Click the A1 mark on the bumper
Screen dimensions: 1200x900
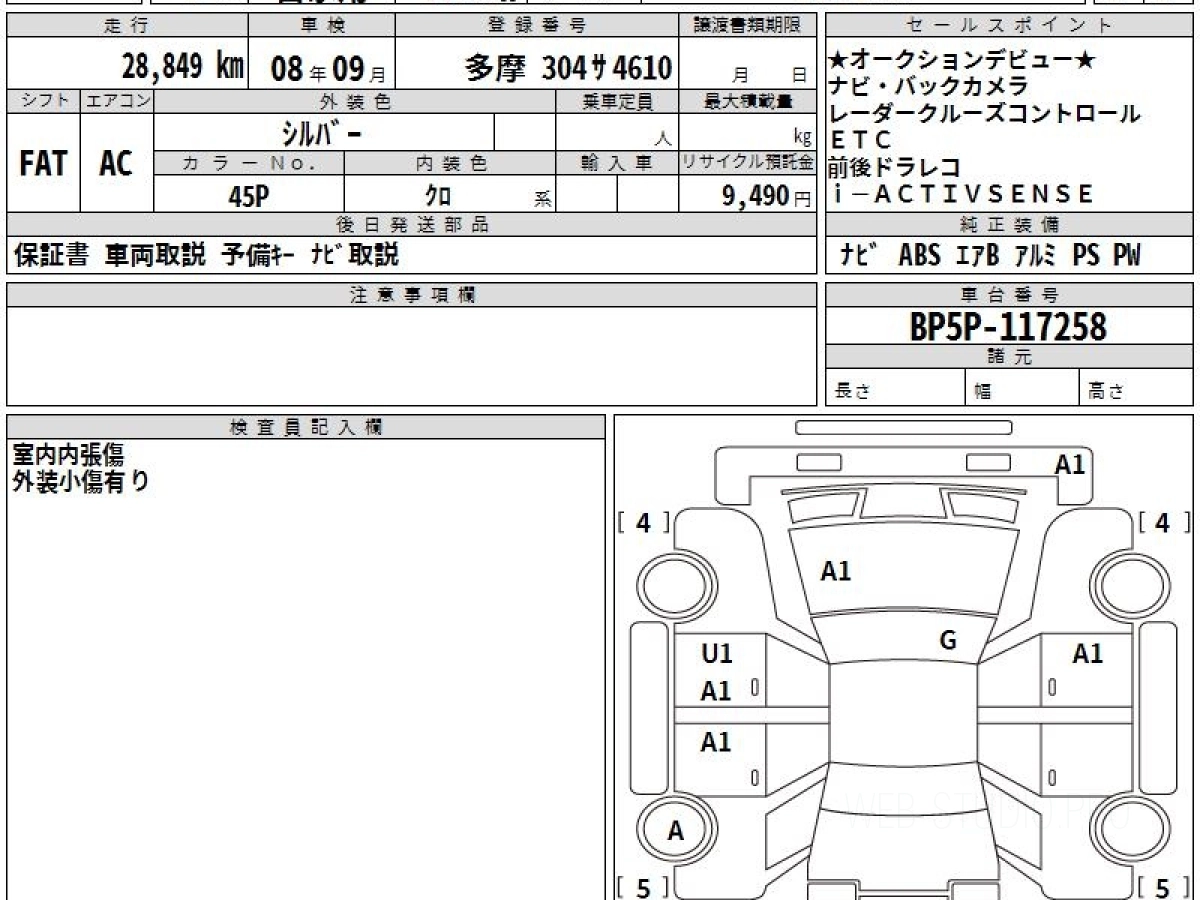pyautogui.click(x=1070, y=464)
